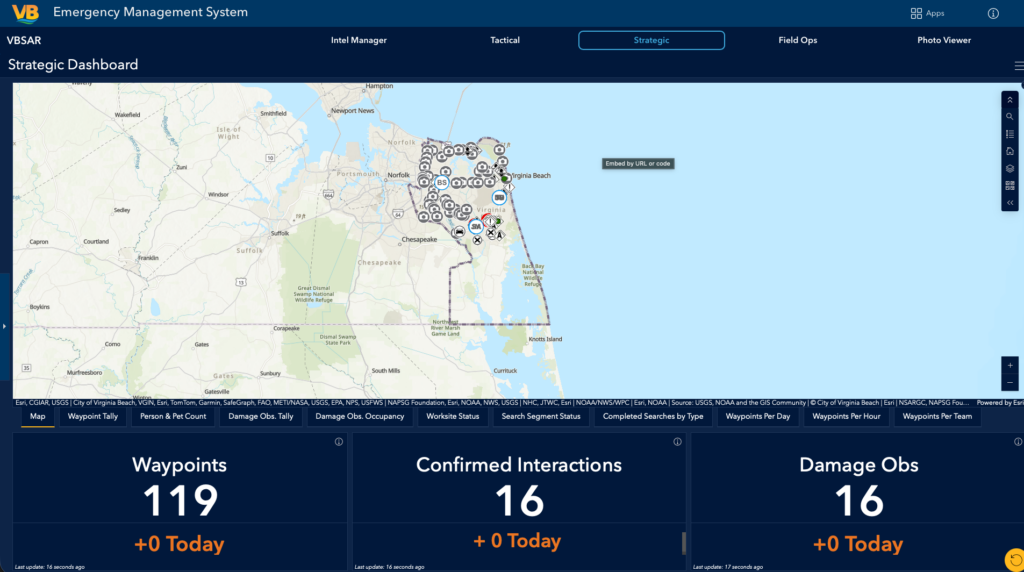Image resolution: width=1024 pixels, height=572 pixels.
Task: Open Worksite Status tab
Action: point(453,417)
